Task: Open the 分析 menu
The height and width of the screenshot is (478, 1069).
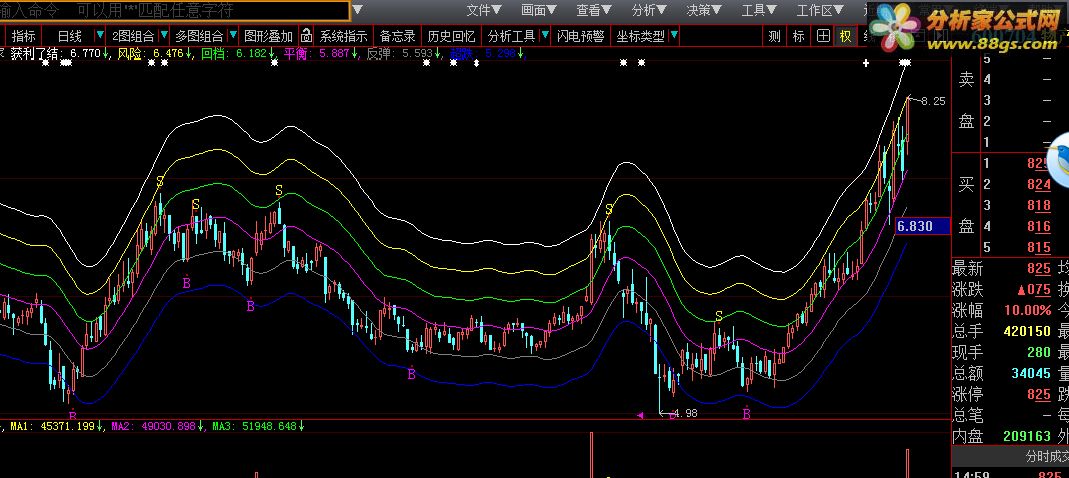Action: pos(649,10)
